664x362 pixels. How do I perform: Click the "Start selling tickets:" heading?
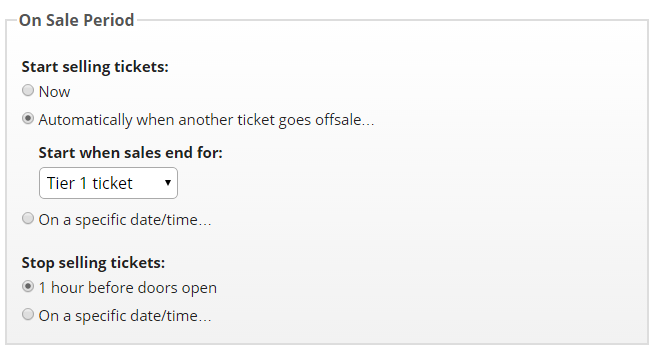[95, 67]
